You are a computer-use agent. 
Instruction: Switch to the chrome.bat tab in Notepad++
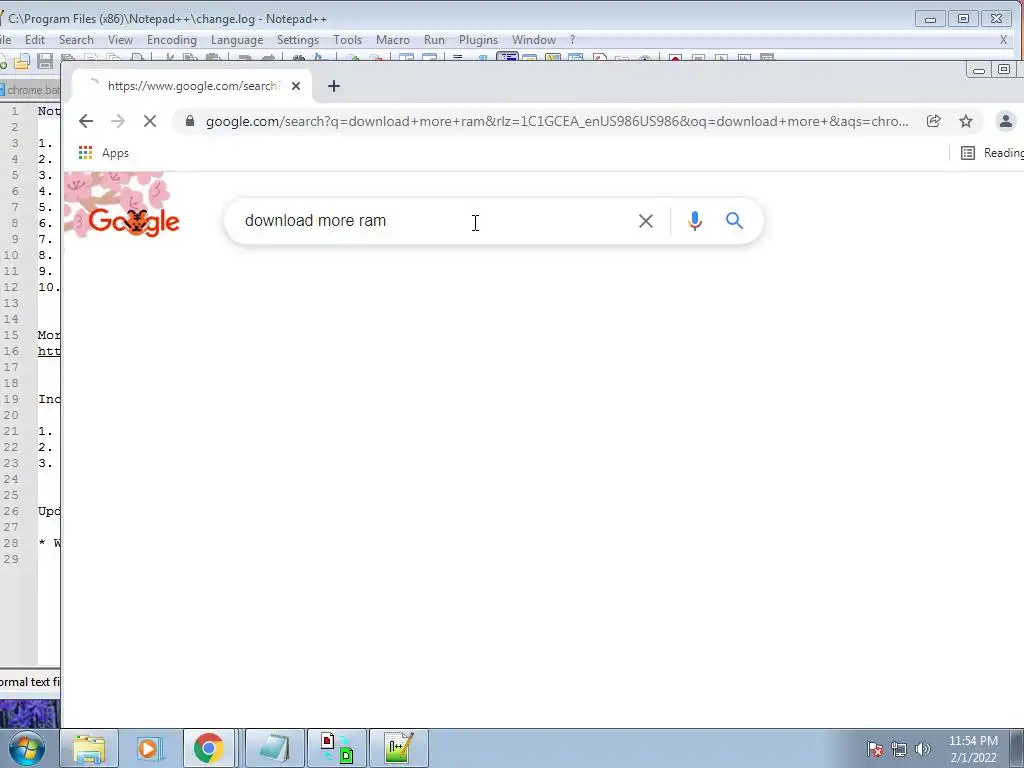pyautogui.click(x=30, y=89)
